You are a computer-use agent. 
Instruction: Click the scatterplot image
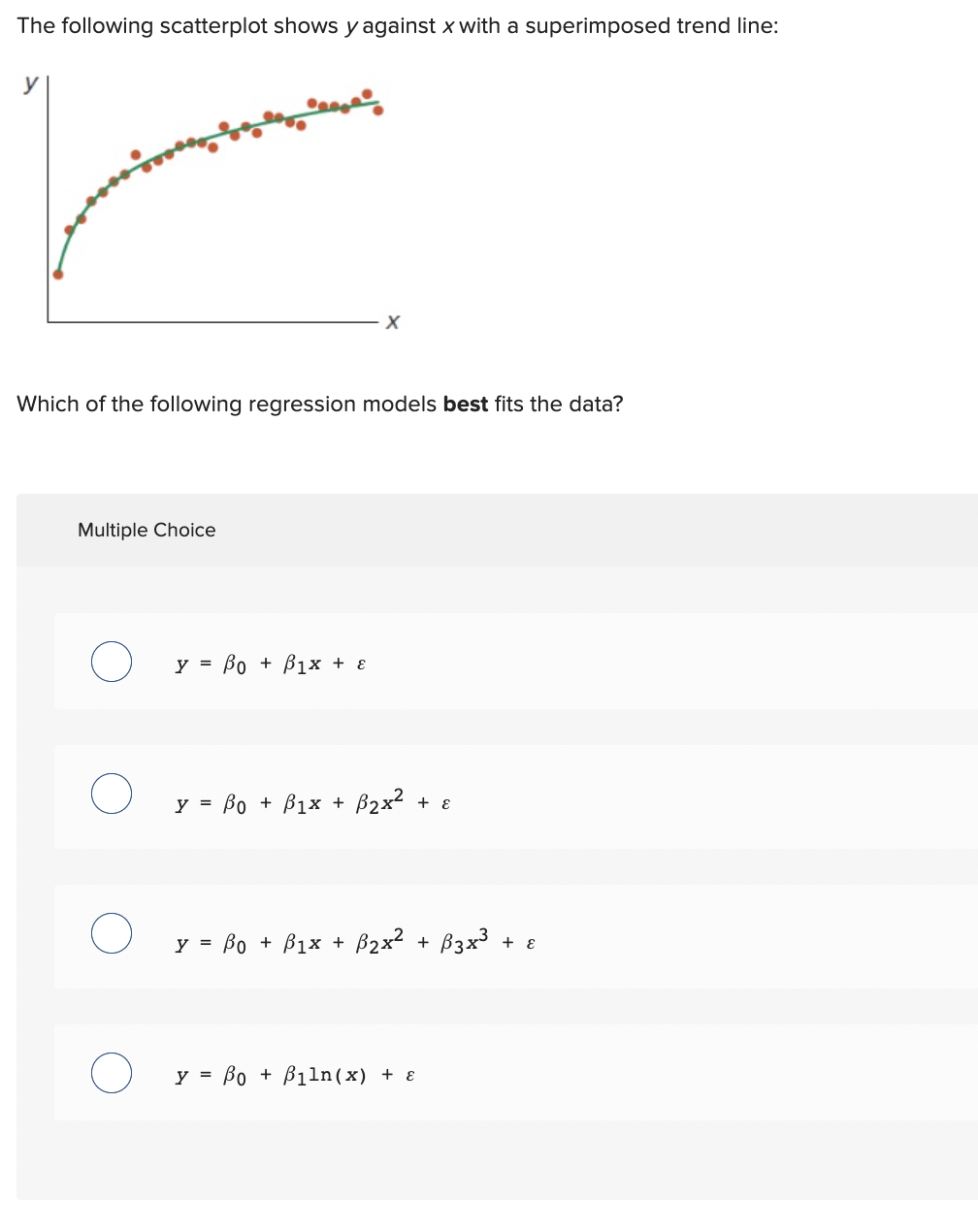coord(213,194)
